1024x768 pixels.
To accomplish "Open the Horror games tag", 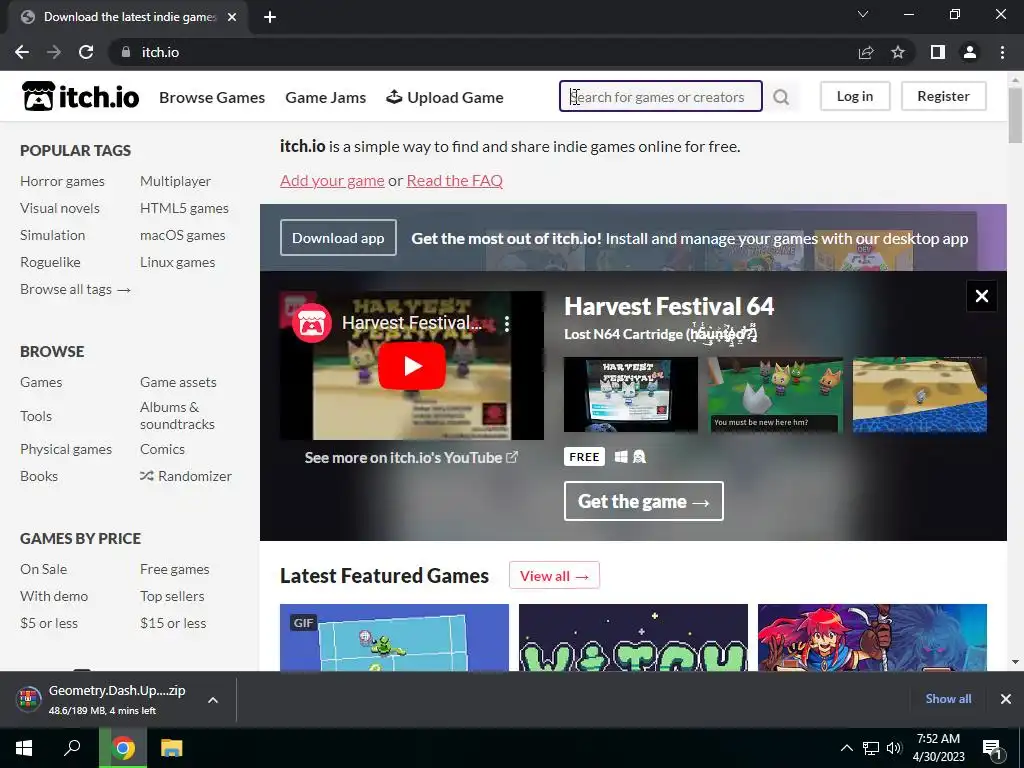I will [x=62, y=182].
